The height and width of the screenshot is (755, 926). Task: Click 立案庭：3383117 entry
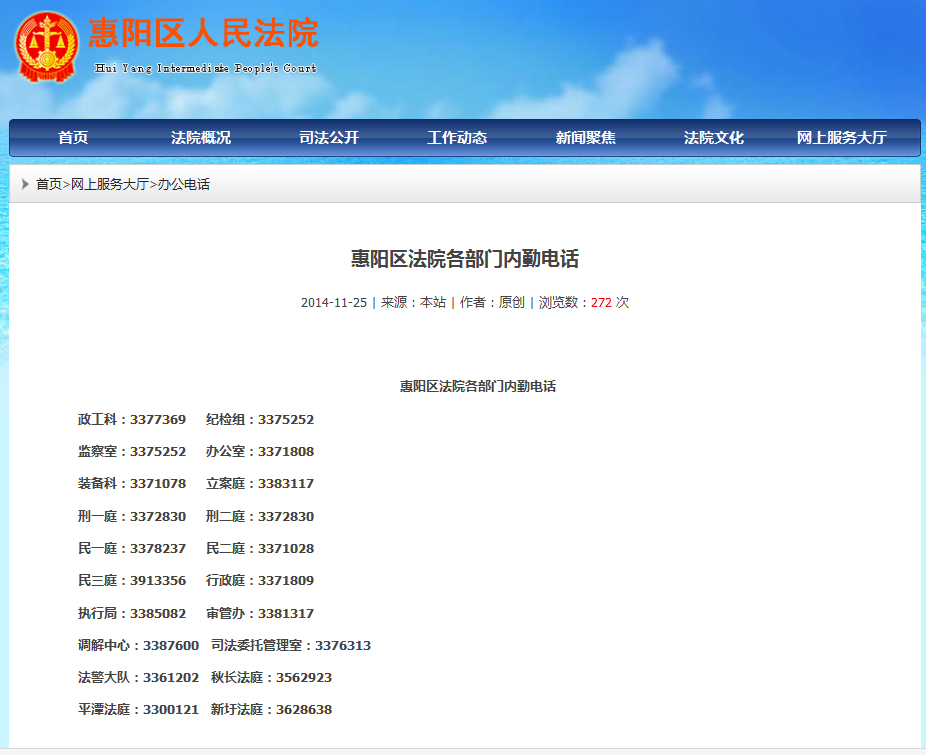pyautogui.click(x=260, y=483)
